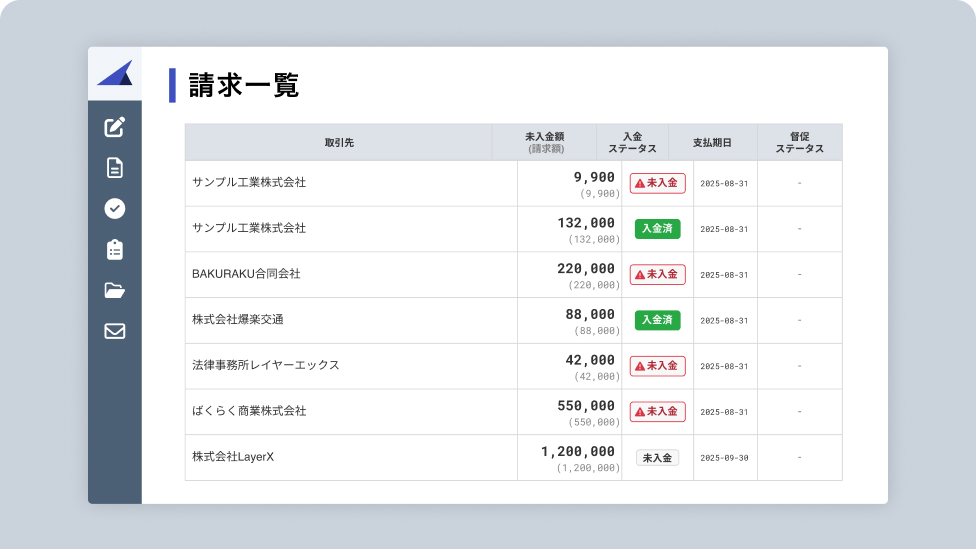Click the 支払期日 column header
The image size is (976, 549).
click(x=713, y=143)
